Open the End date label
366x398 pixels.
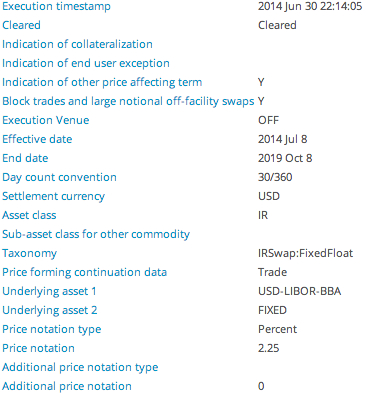(25, 158)
